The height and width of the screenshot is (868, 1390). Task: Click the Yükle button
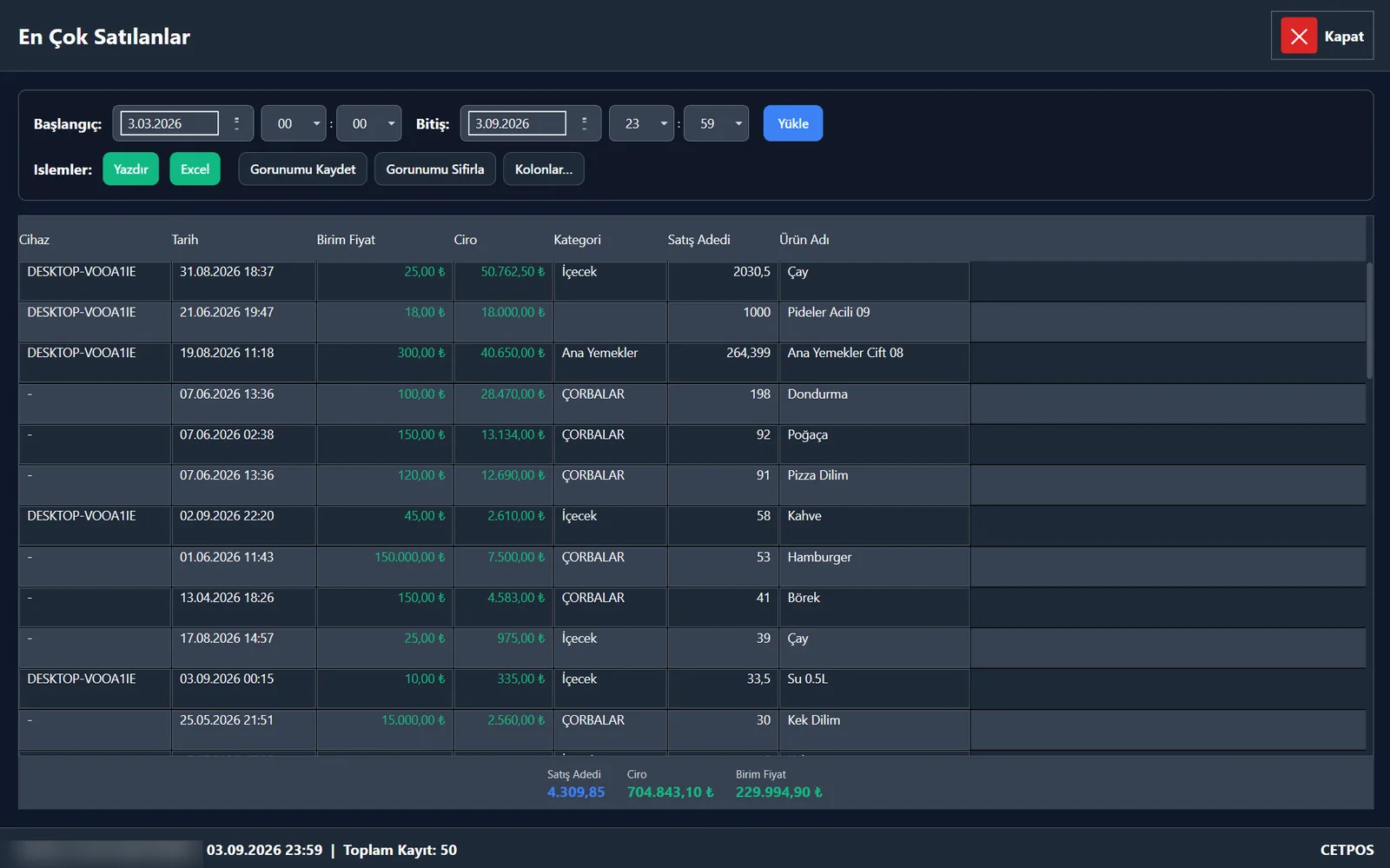coord(793,123)
